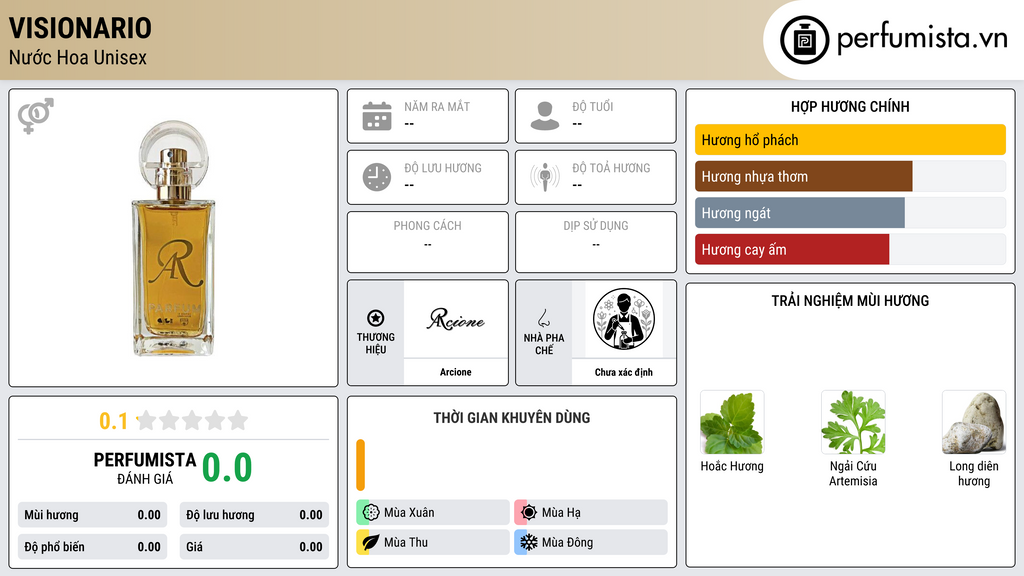Click the Arcione brand name label
Viewport: 1024px width, 576px height.
(x=455, y=372)
